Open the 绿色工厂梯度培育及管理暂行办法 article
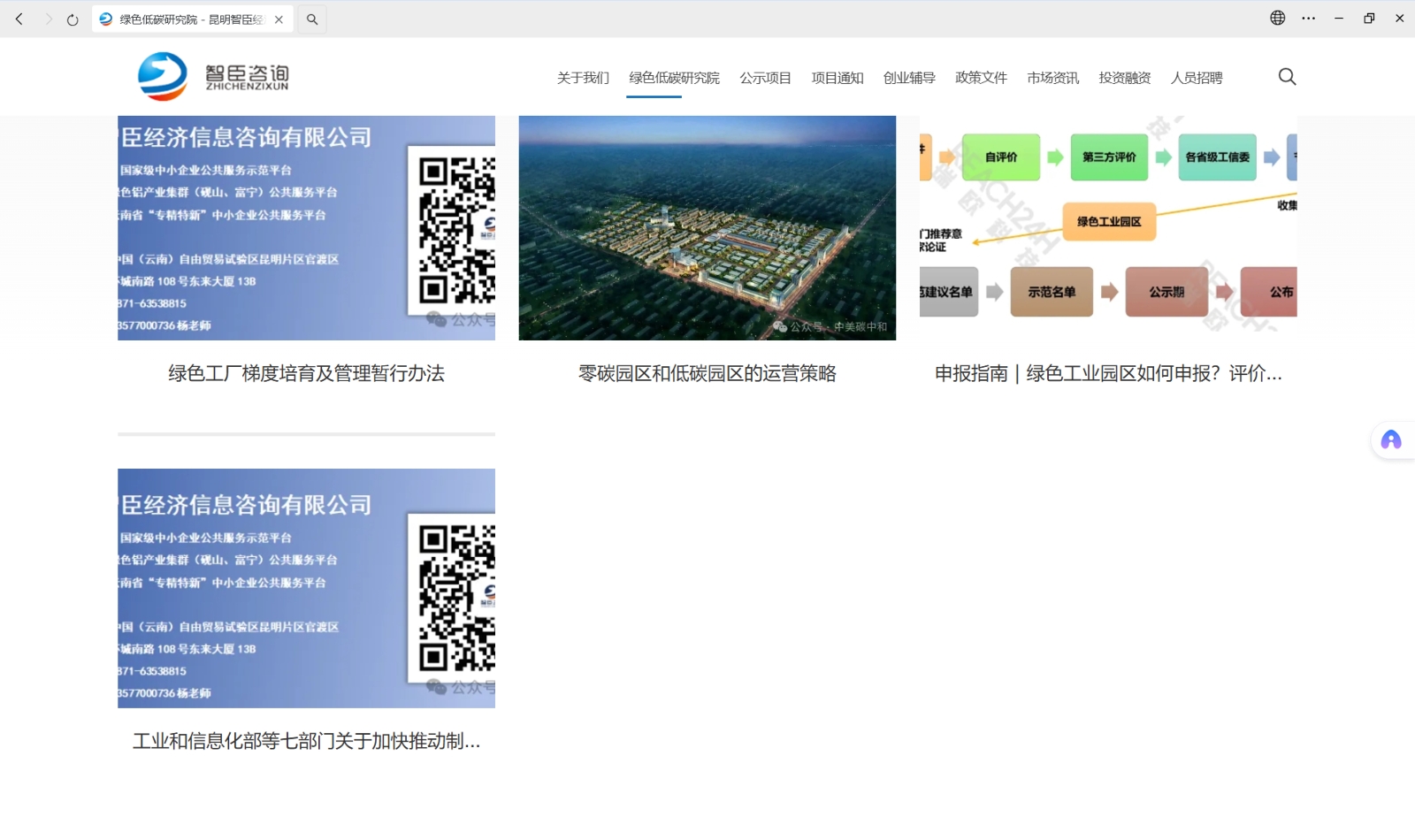This screenshot has height=840, width=1415. [x=306, y=373]
